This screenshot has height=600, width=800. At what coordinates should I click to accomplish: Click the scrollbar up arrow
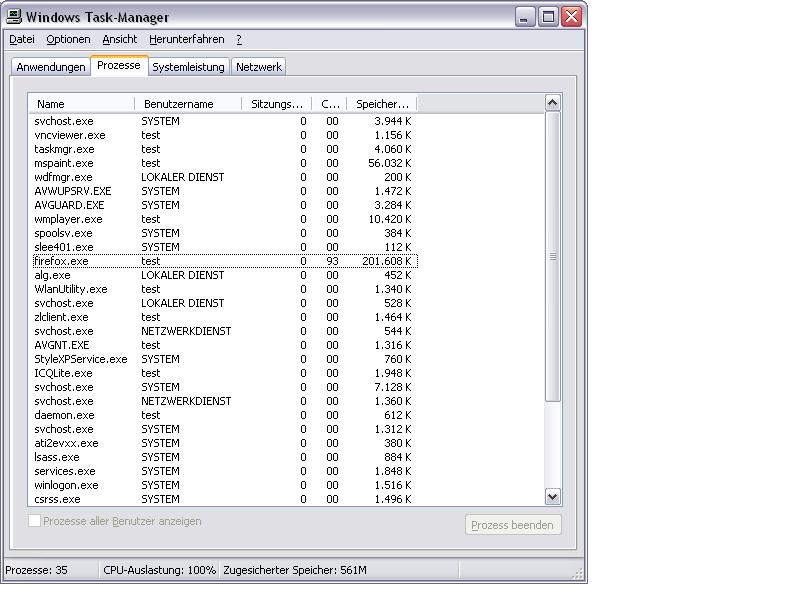(553, 104)
